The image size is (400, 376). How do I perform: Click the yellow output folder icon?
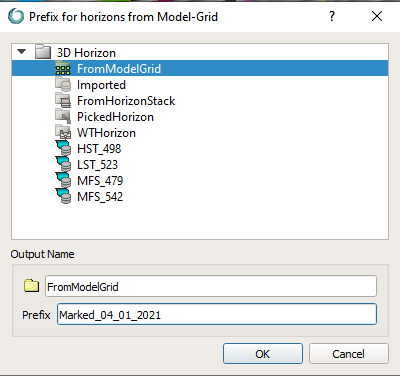click(x=31, y=286)
